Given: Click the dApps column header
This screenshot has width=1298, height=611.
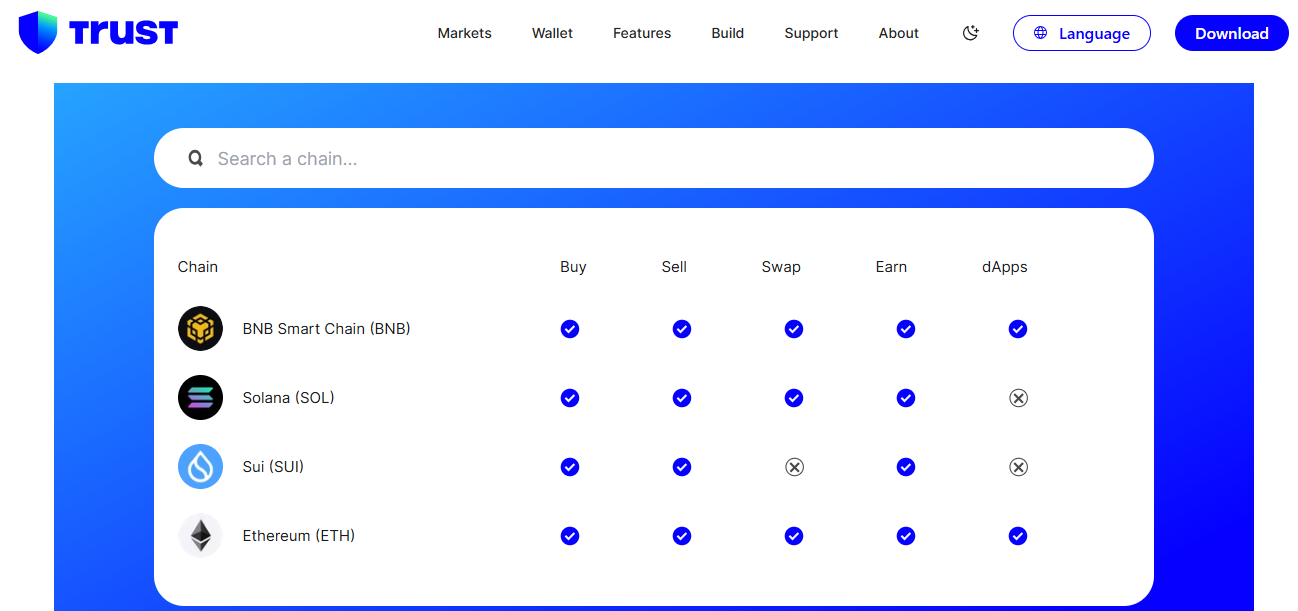Looking at the screenshot, I should [1004, 267].
